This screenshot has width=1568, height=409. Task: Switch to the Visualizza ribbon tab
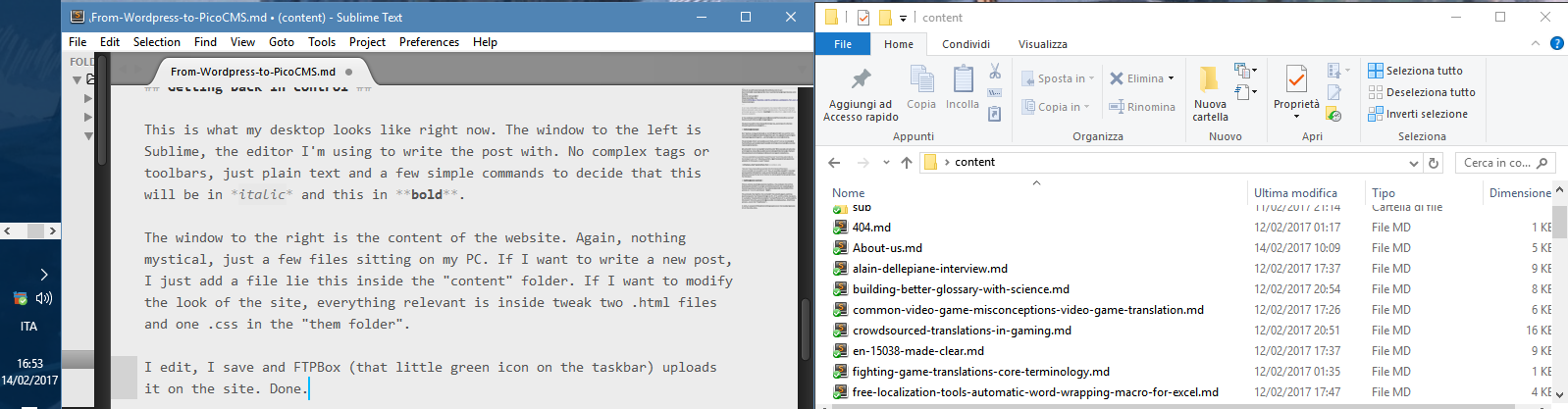[x=1043, y=44]
